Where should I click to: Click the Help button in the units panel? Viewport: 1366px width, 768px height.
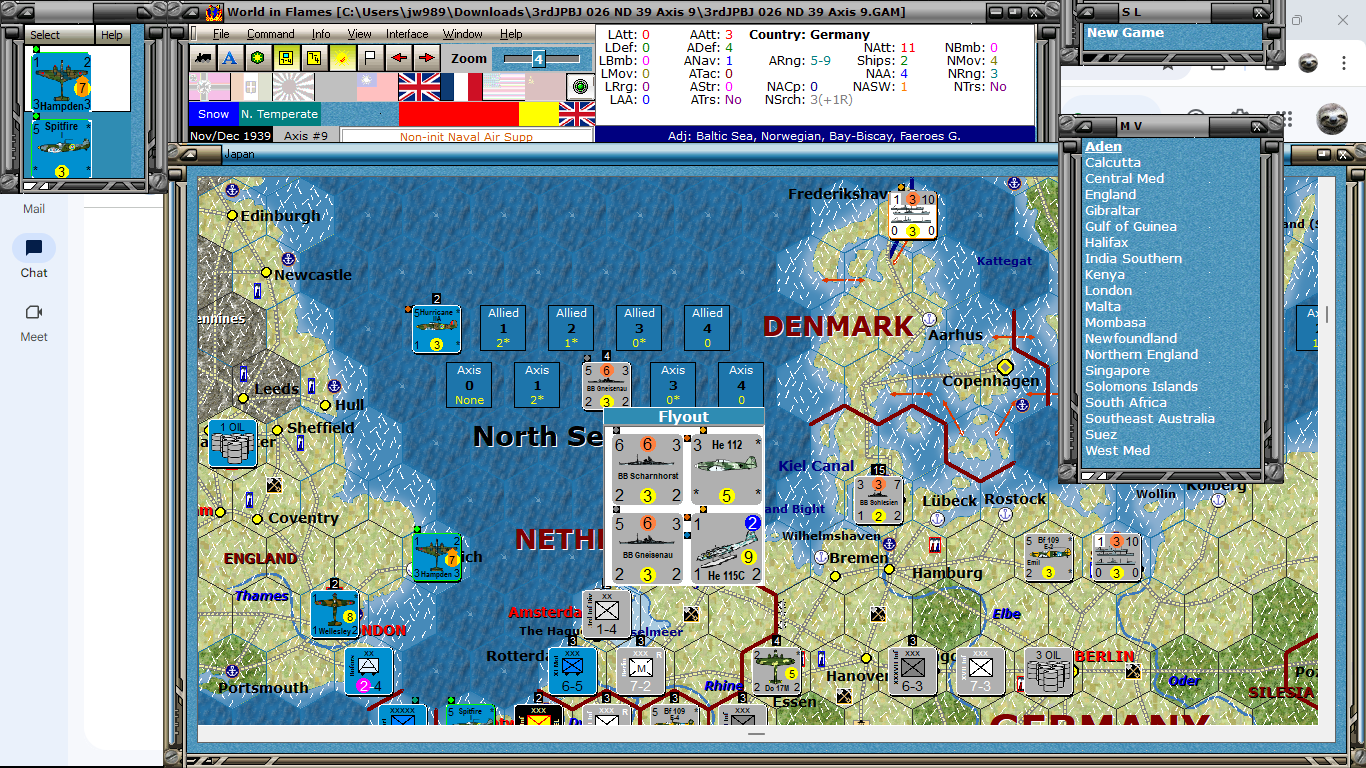[x=111, y=35]
